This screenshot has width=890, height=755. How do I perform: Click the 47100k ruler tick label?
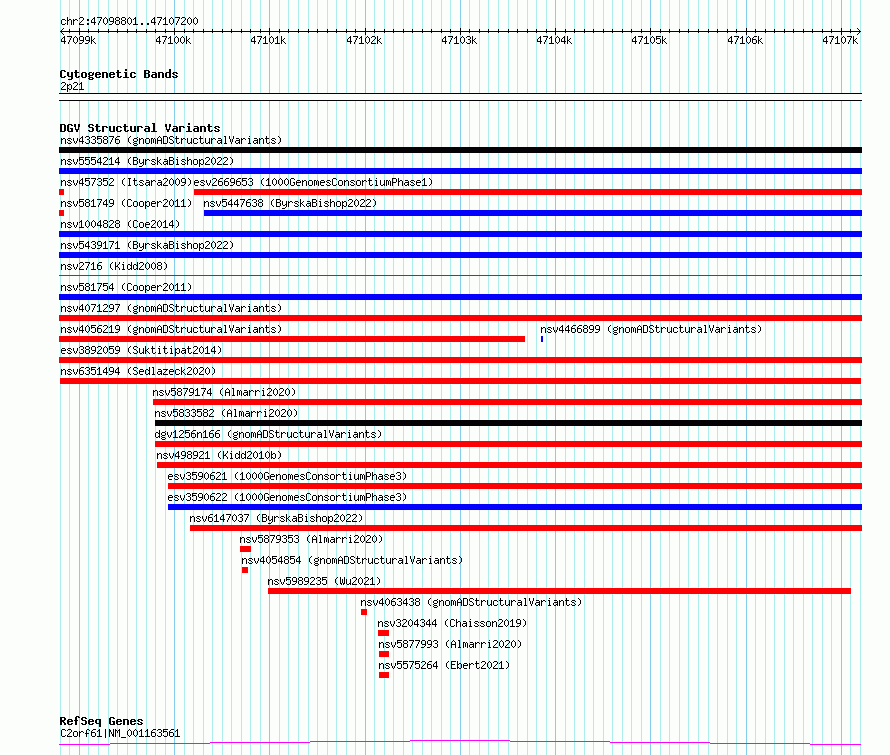tap(173, 40)
